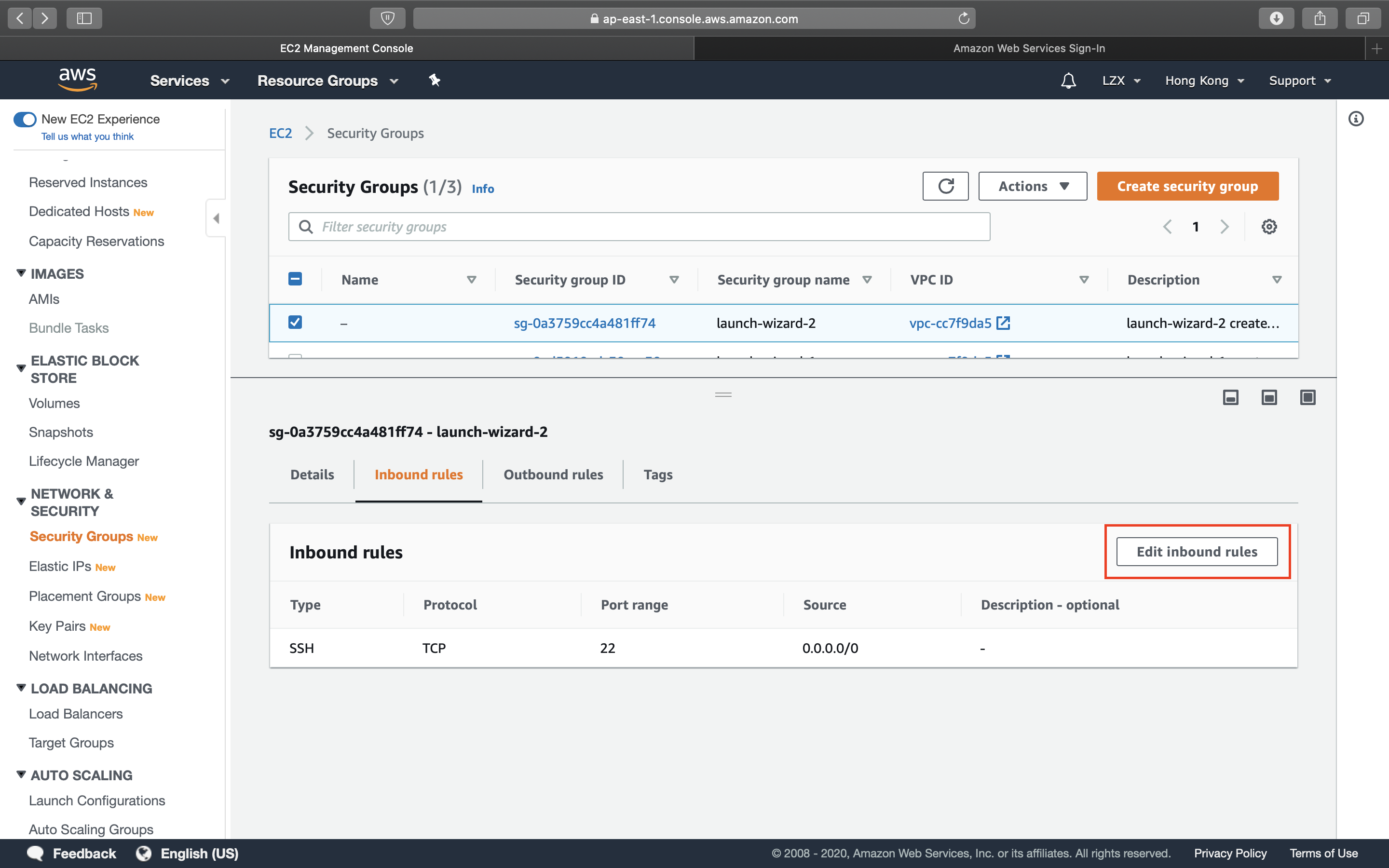Click the notifications bell icon

pos(1068,81)
